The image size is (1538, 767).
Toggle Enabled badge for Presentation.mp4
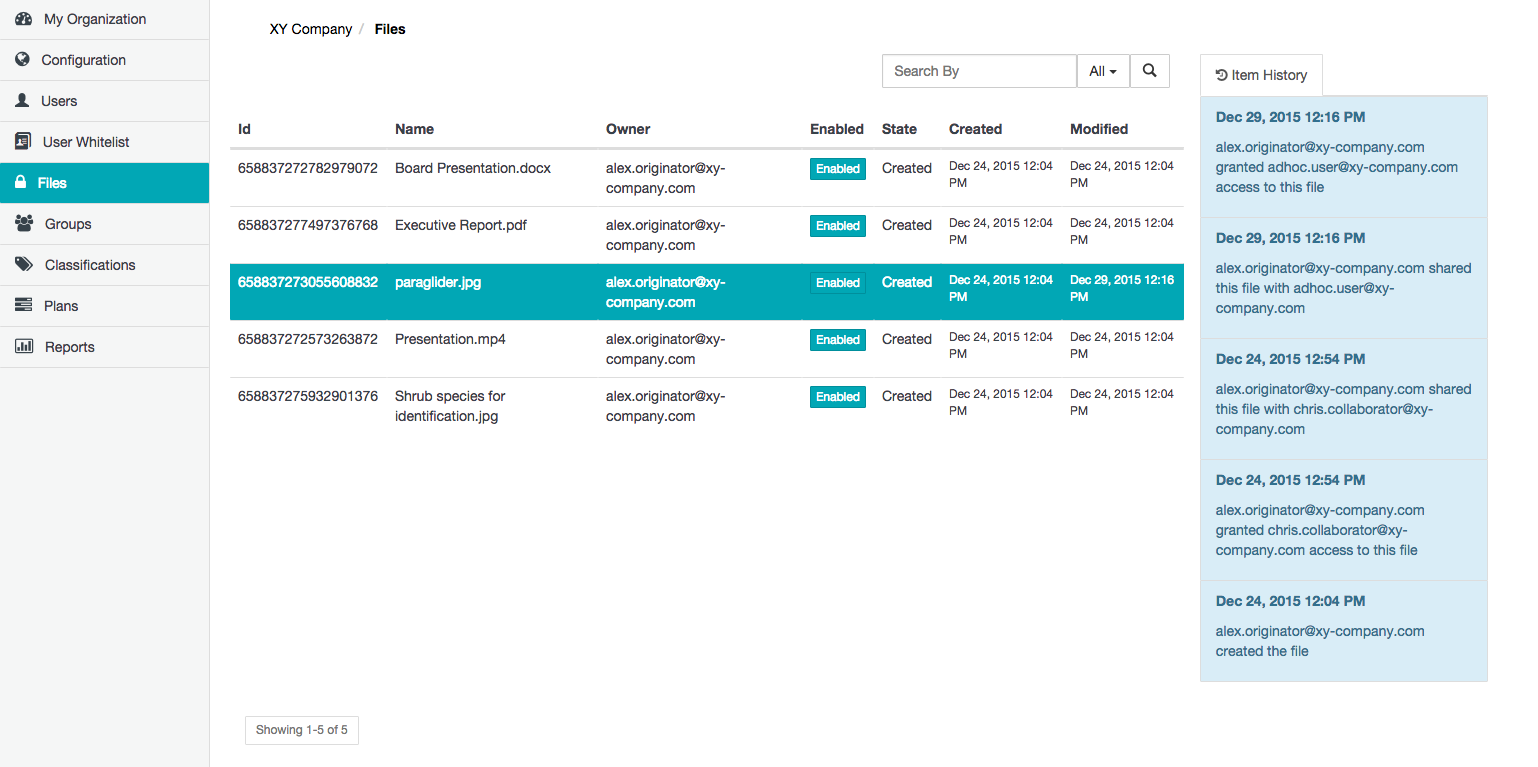pyautogui.click(x=837, y=340)
